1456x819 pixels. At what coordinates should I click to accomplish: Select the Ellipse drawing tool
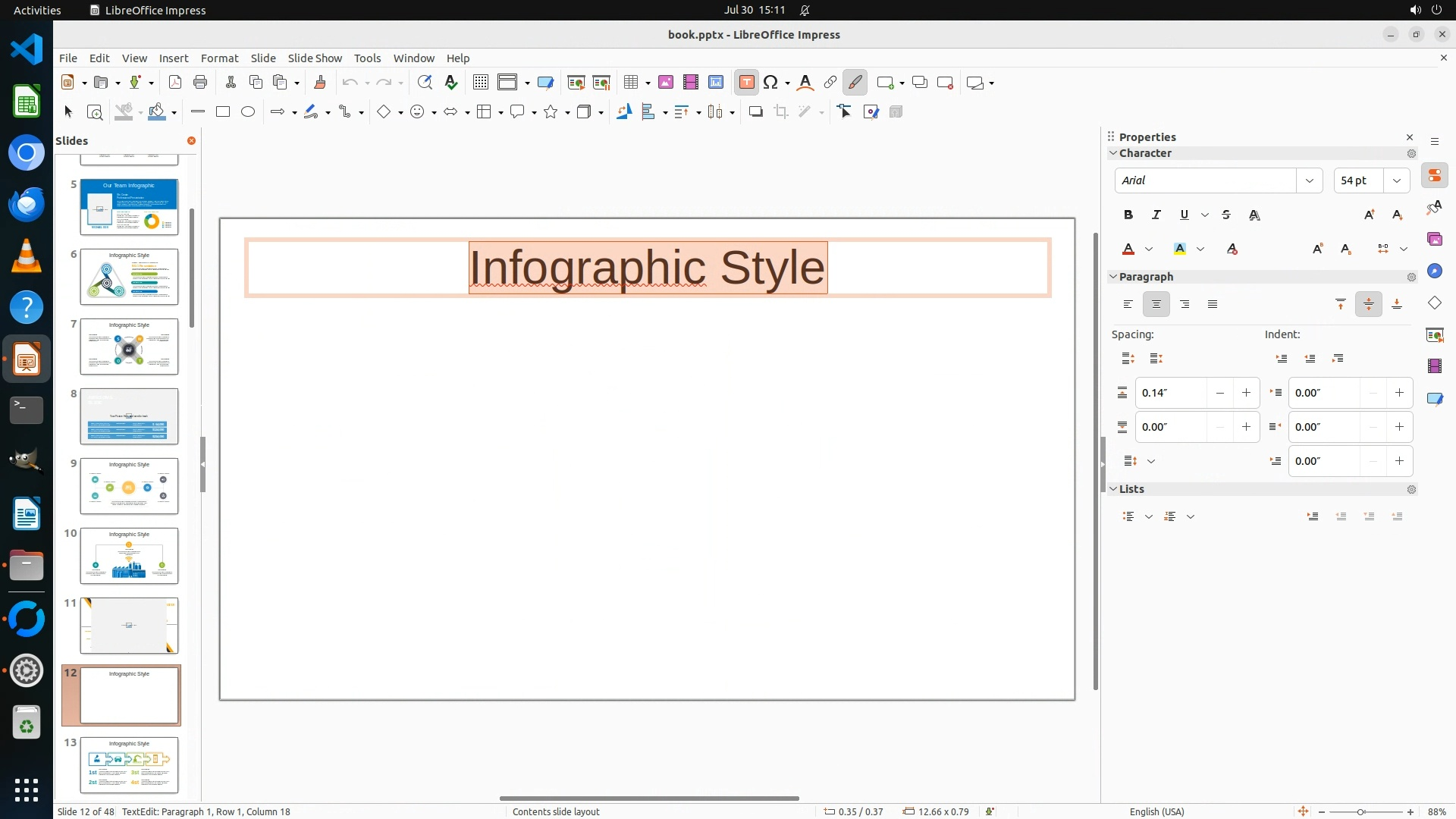click(248, 112)
